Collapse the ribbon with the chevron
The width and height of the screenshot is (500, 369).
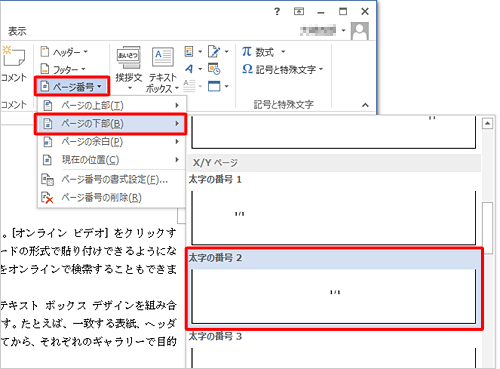click(365, 105)
